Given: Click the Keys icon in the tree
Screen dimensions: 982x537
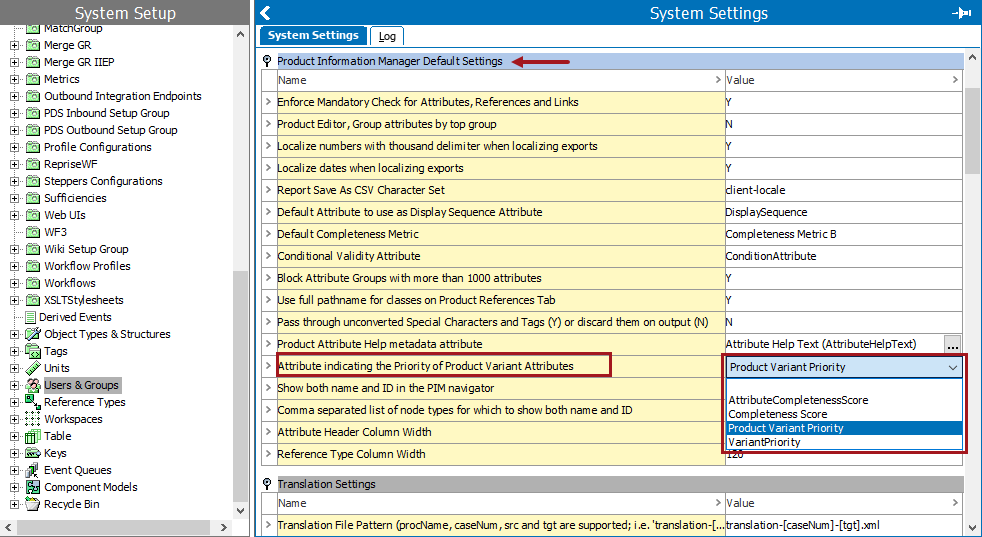Looking at the screenshot, I should click(32, 453).
